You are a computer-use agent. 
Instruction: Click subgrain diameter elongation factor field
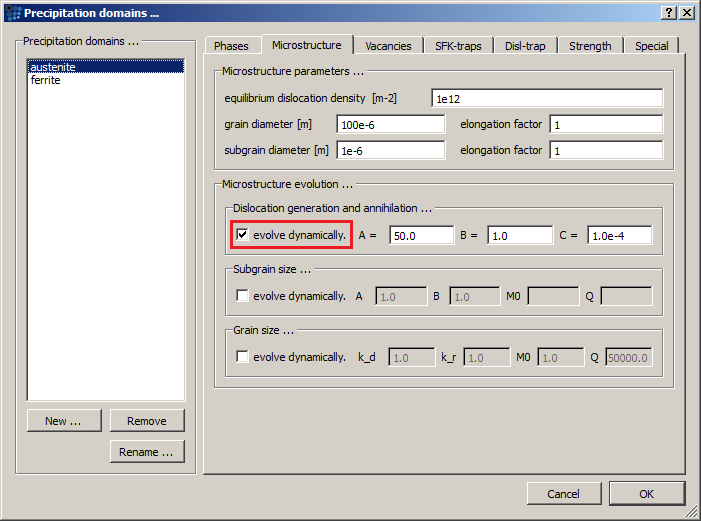coord(606,150)
